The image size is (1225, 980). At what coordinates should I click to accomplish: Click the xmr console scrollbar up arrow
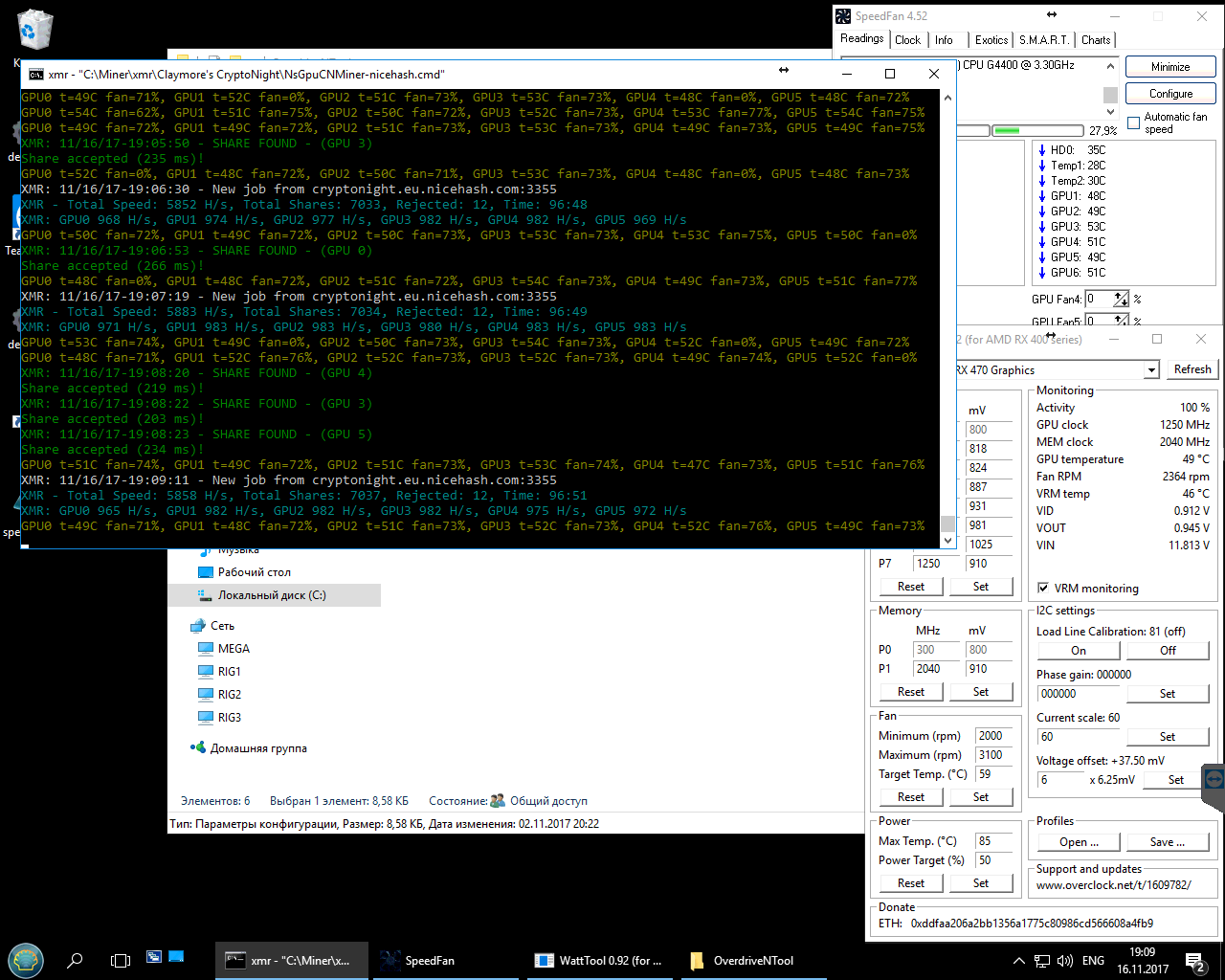click(x=948, y=97)
